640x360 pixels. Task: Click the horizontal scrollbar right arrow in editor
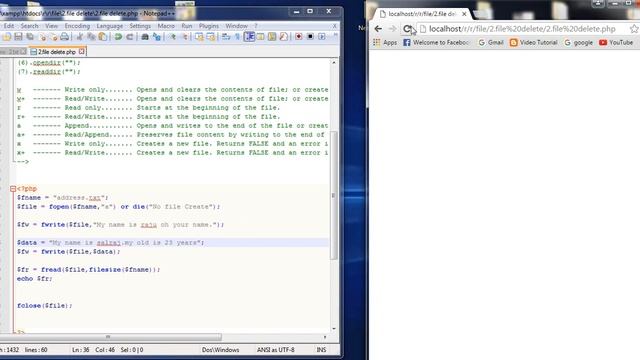(325, 337)
